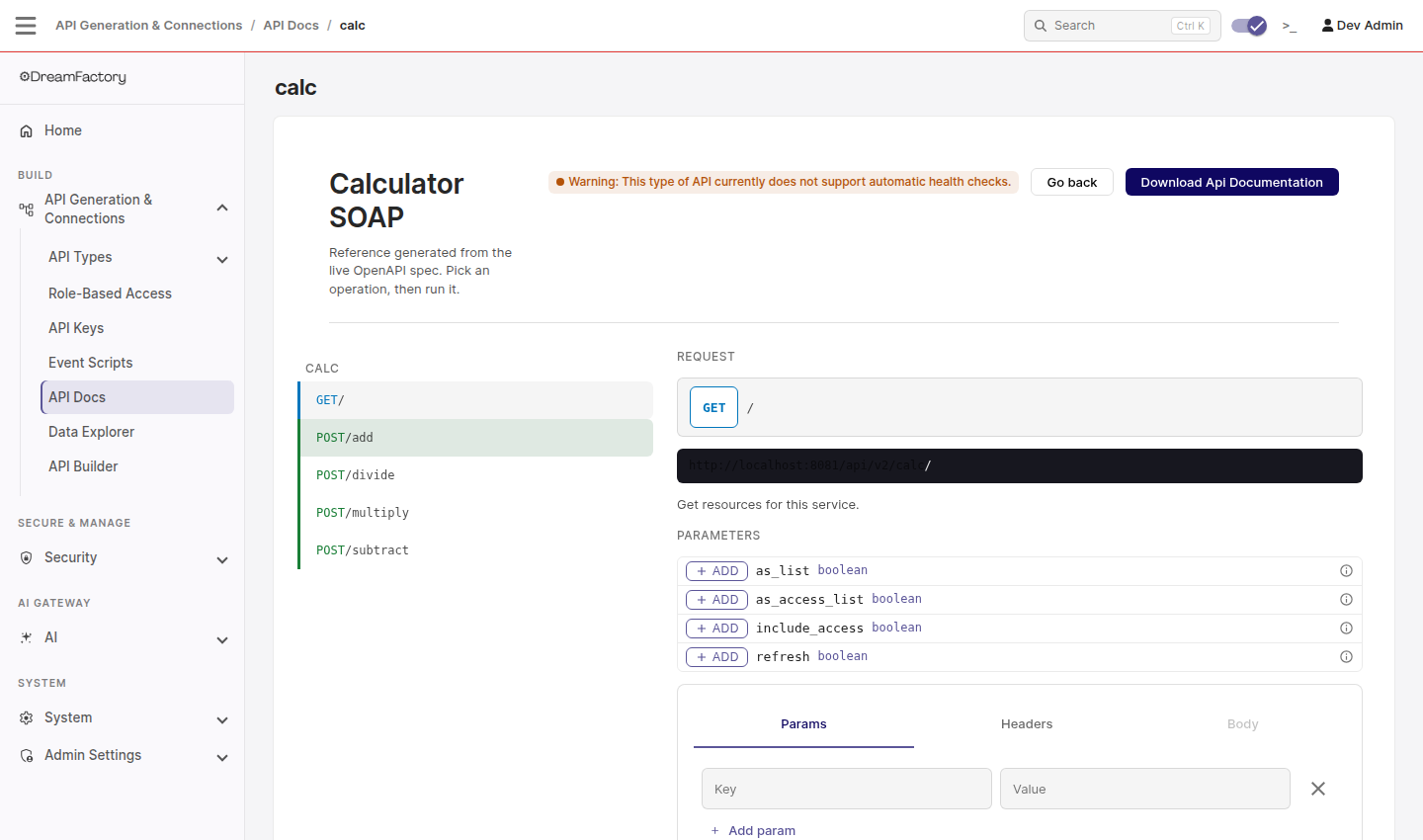The image size is (1423, 840).
Task: Switch to the Body tab
Action: click(1242, 724)
